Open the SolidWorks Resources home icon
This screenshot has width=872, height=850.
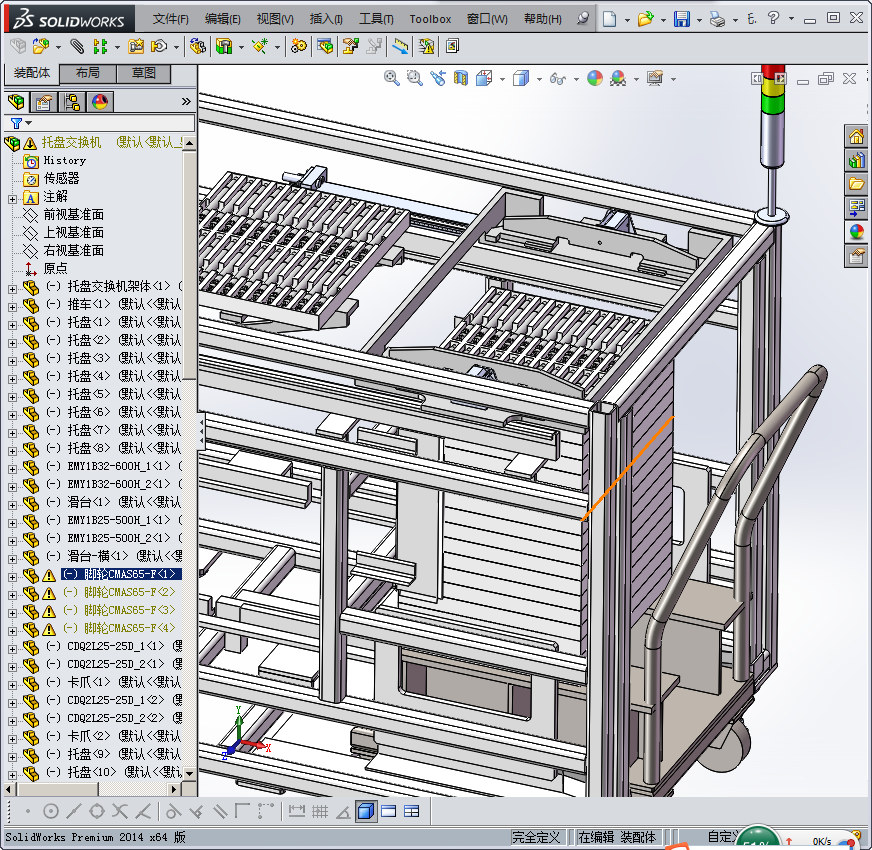[x=856, y=137]
